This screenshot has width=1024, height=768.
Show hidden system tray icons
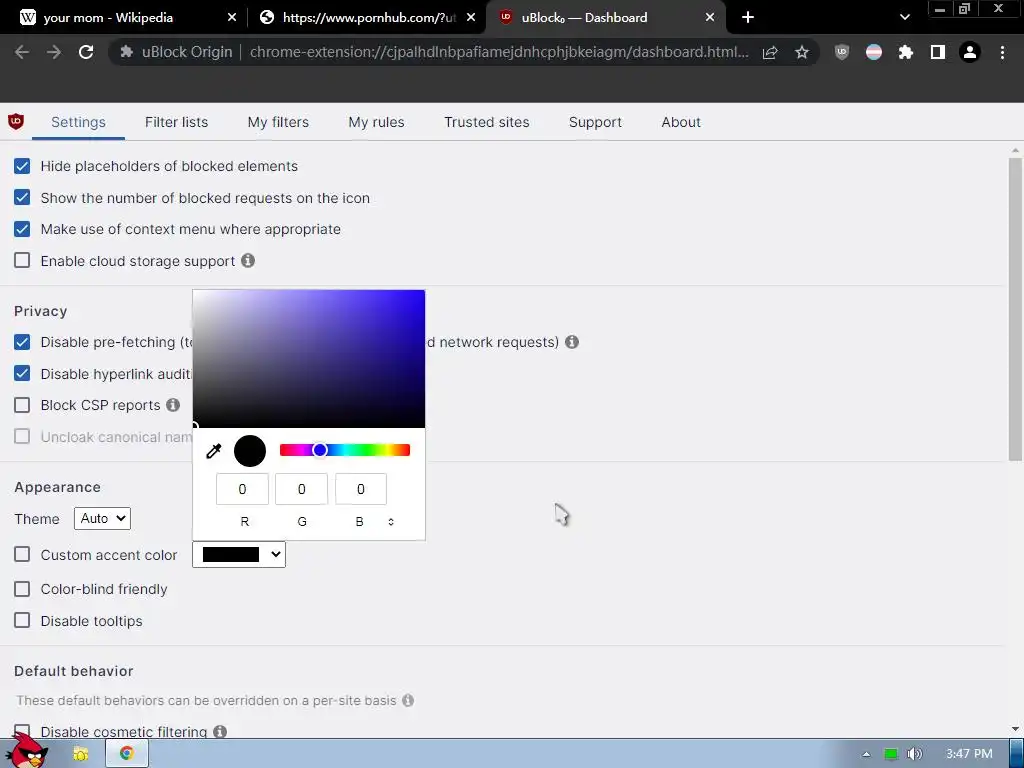[x=866, y=754]
